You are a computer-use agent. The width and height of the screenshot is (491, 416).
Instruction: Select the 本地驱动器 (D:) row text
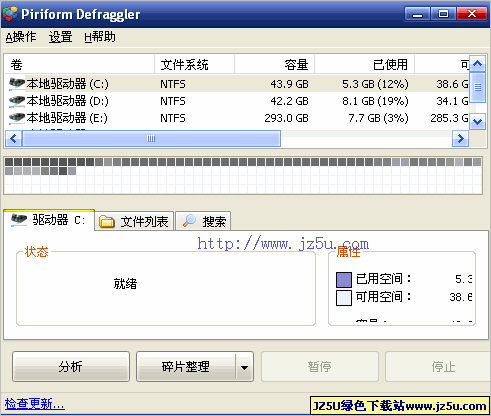point(68,101)
